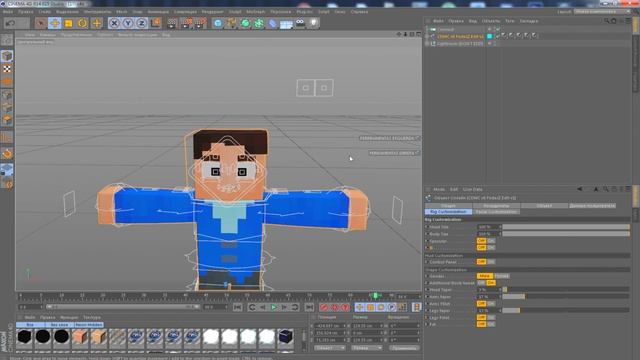Screen dimensions: 640x360
Task: Enable Snapping magnet icon in sidebar
Action: [7, 153]
